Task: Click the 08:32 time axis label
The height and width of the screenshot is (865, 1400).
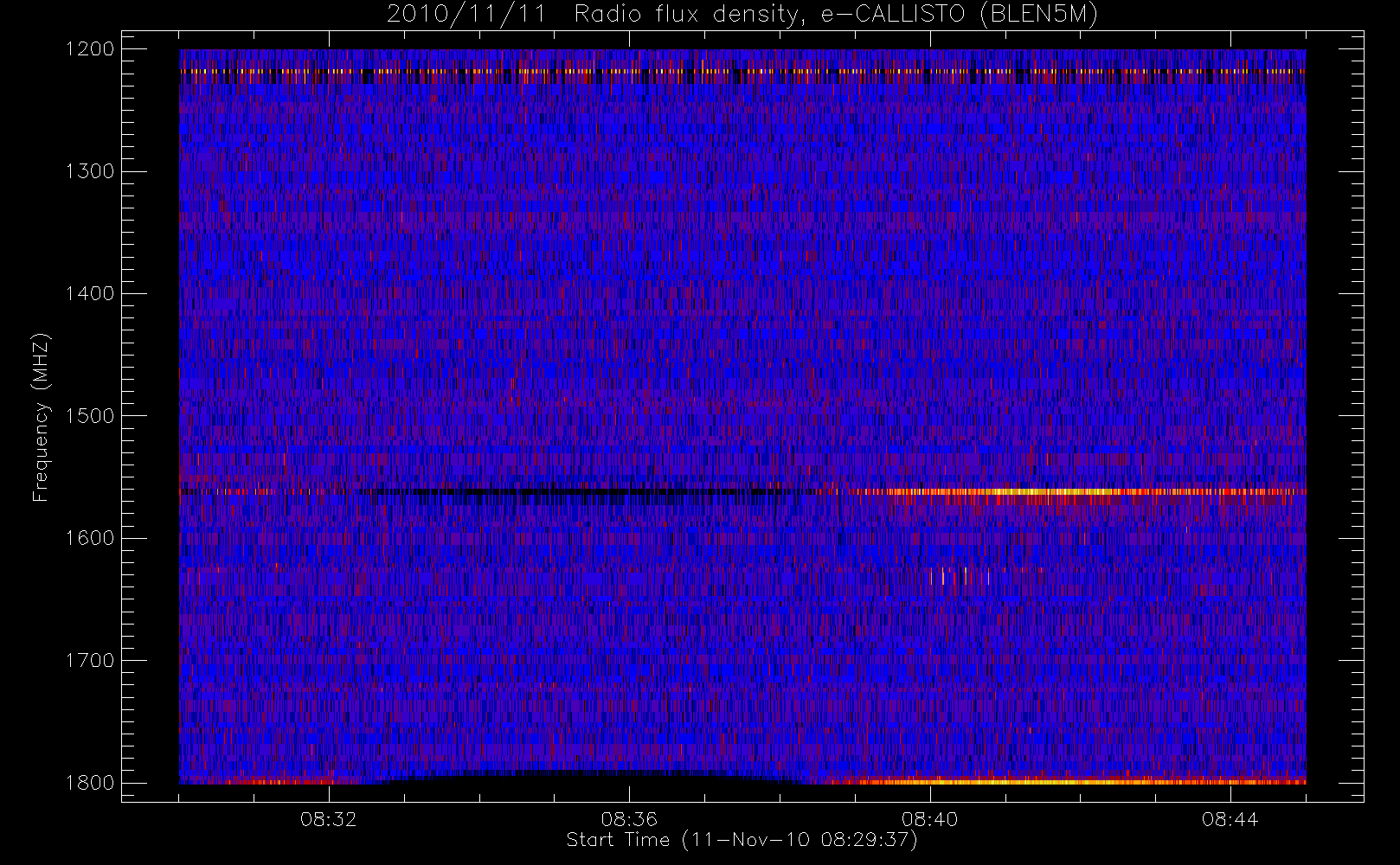Action: click(329, 819)
